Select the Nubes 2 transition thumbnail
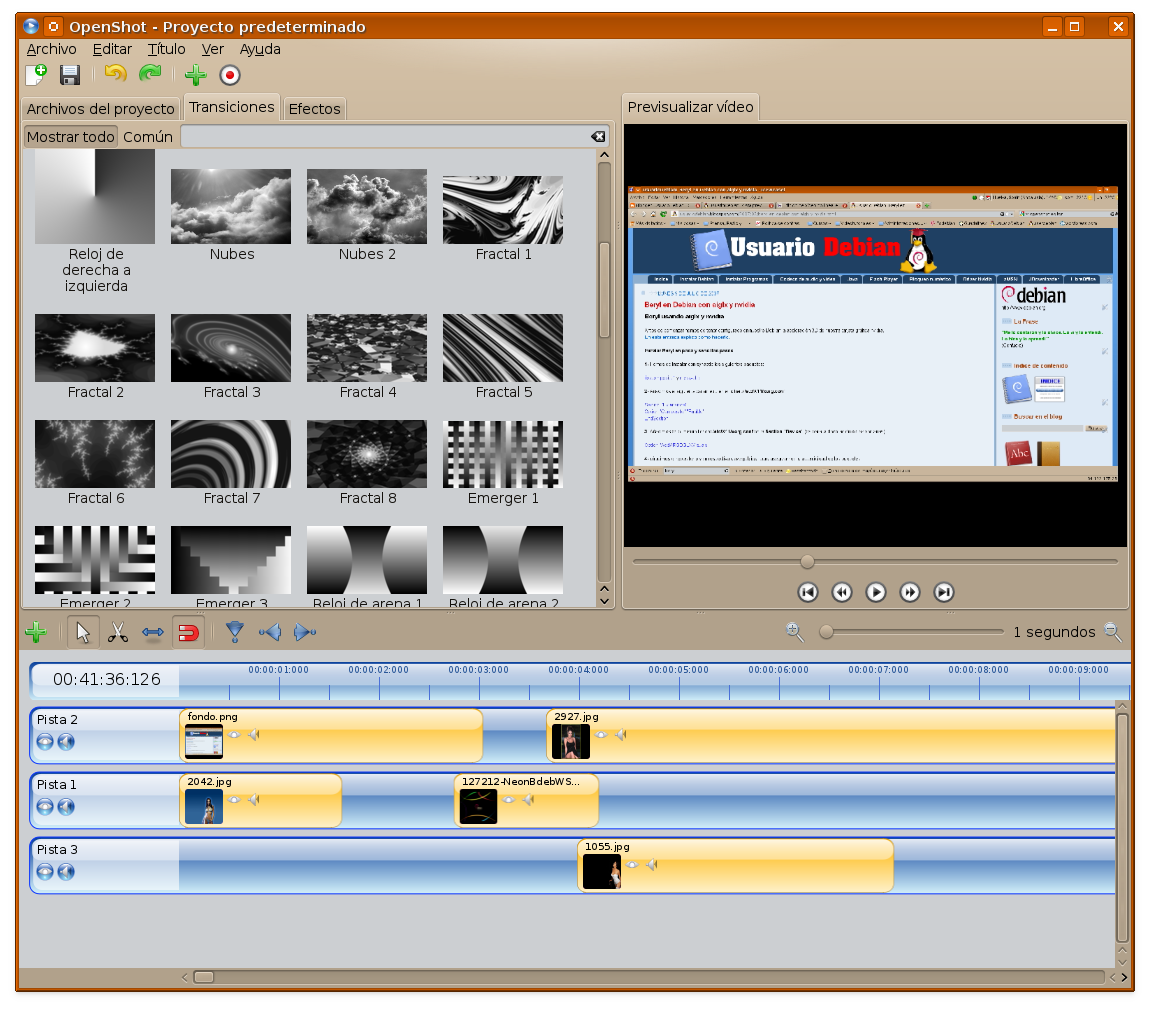This screenshot has width=1150, height=1010. coord(367,207)
